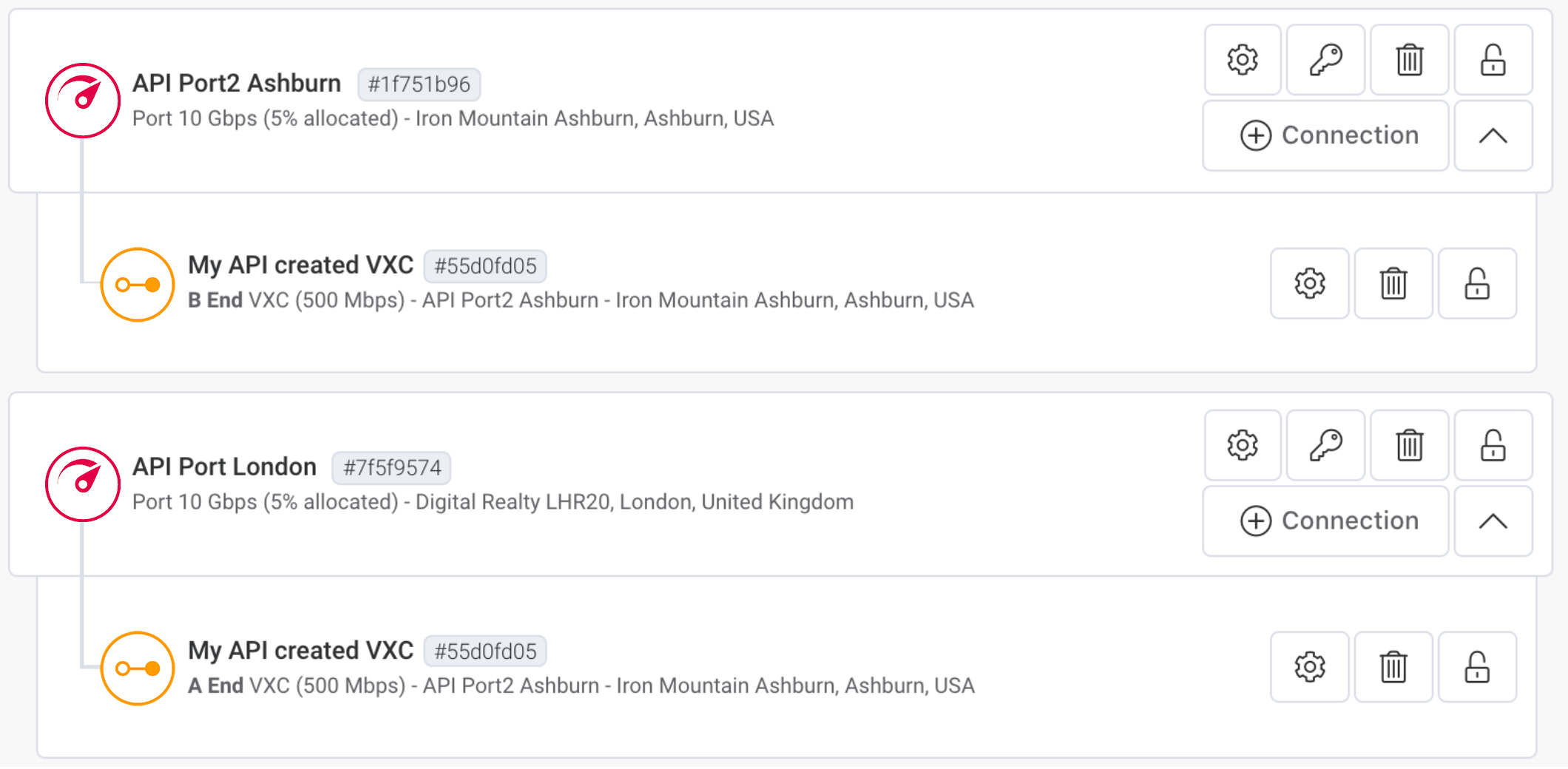Collapse the API Port London section

click(1493, 521)
